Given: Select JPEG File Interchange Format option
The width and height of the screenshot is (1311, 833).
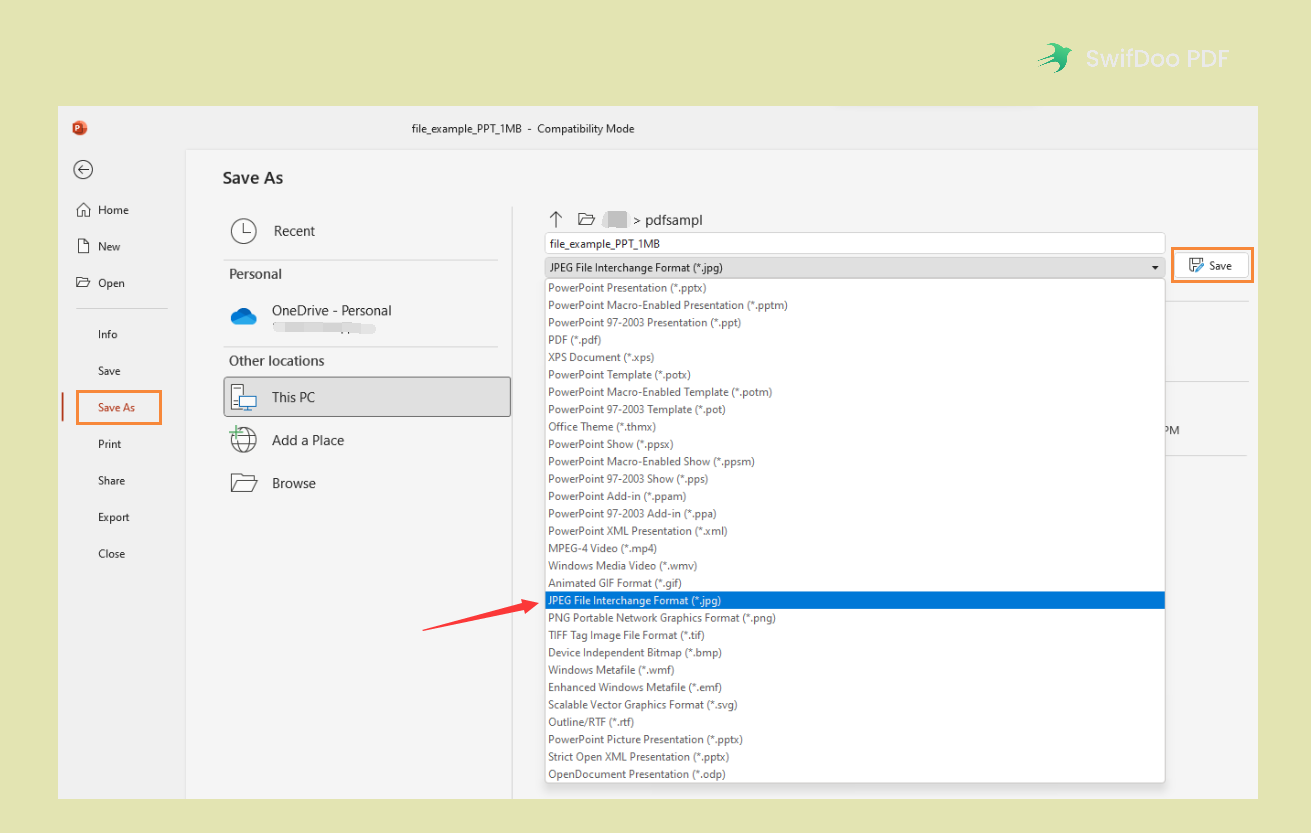Looking at the screenshot, I should (x=634, y=600).
